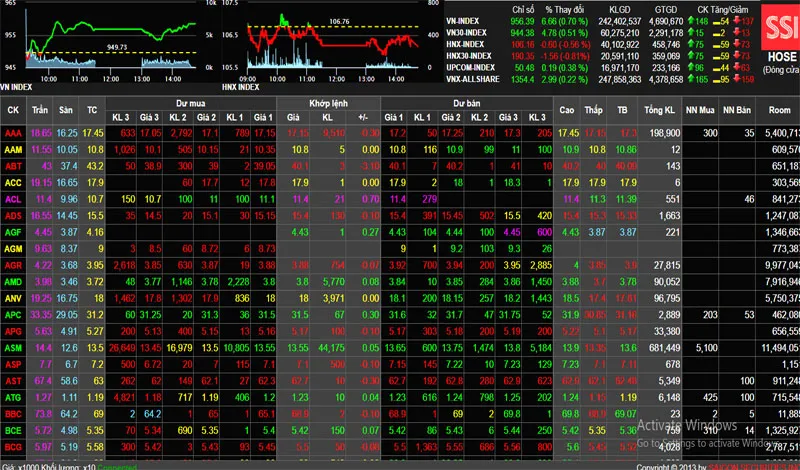Select stock ticker ATG
The width and height of the screenshot is (800, 470).
coord(13,398)
